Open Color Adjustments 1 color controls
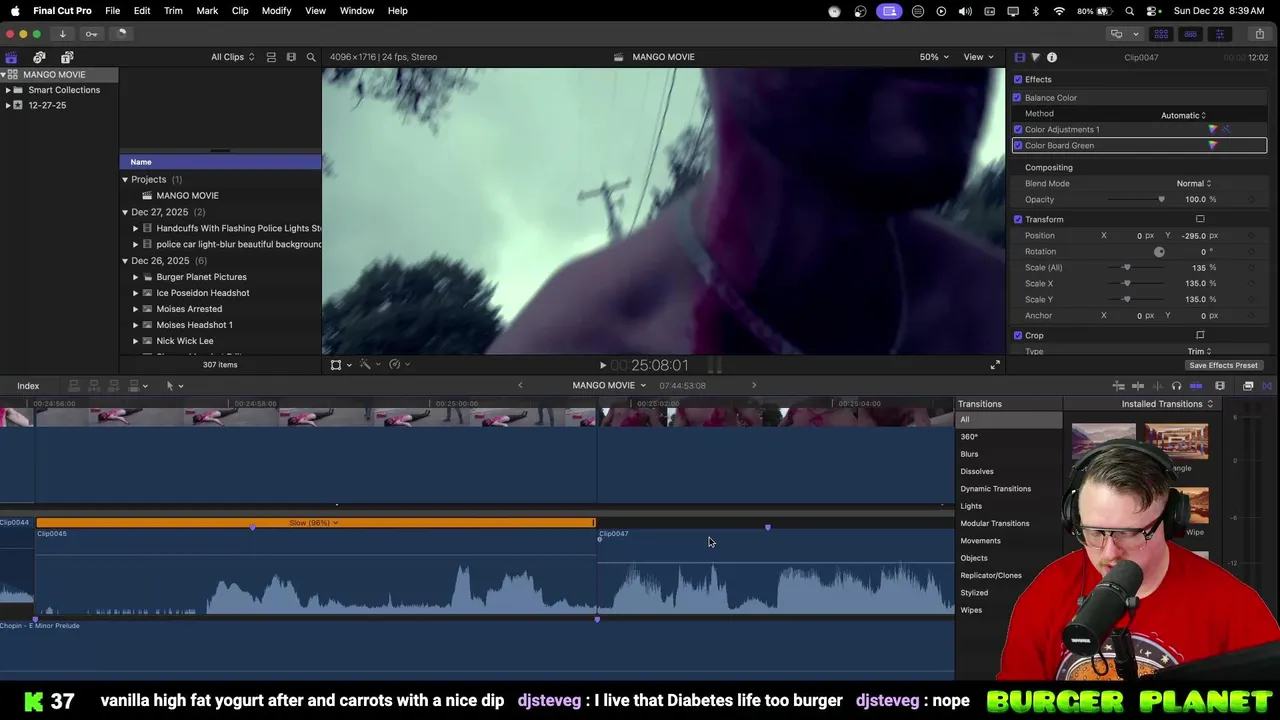This screenshot has height=720, width=1280. click(x=1213, y=129)
